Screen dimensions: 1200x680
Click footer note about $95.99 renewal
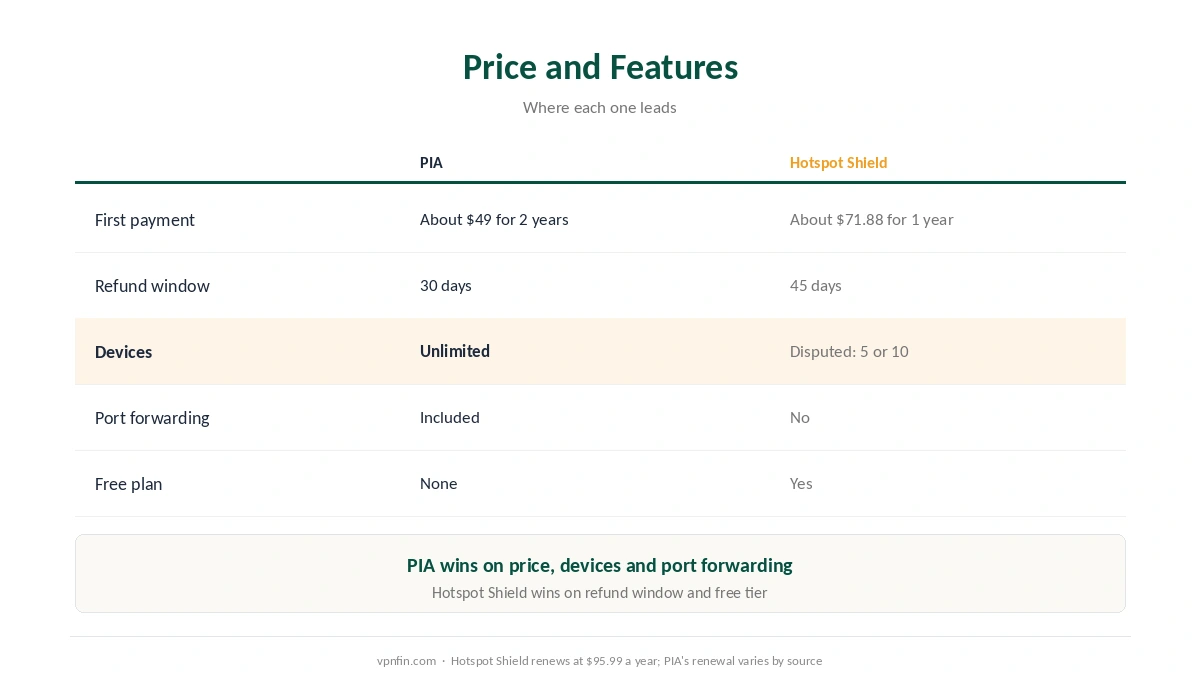pyautogui.click(x=636, y=661)
